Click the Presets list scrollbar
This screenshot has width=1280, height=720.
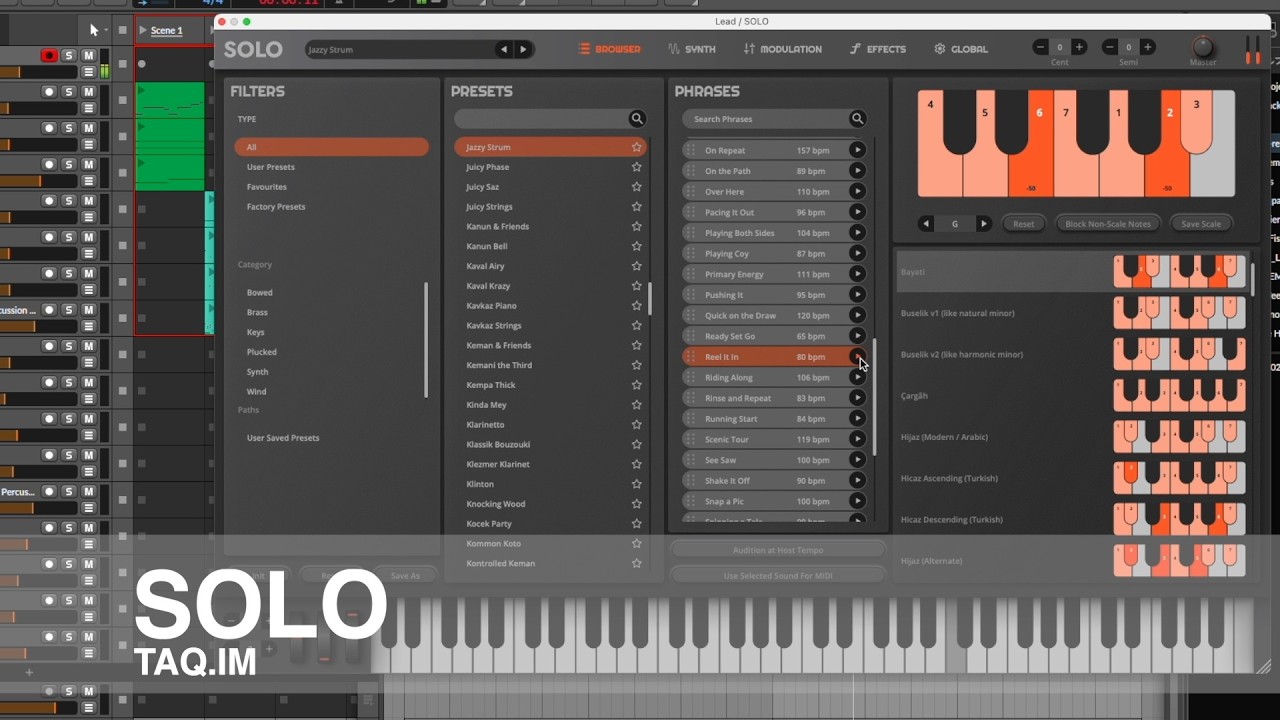click(650, 298)
